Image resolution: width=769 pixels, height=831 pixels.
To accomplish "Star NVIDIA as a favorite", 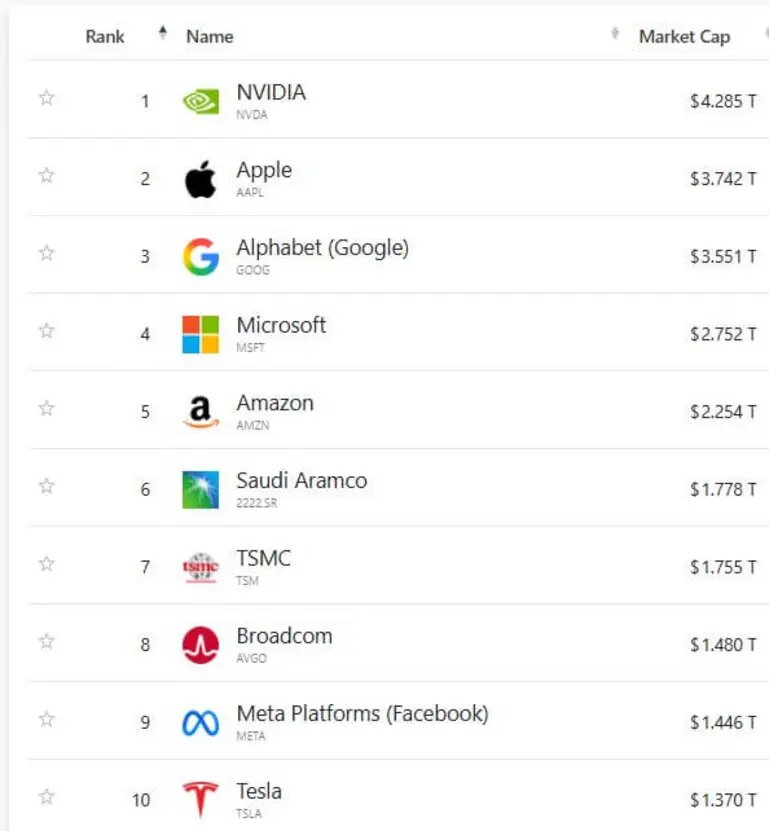I will (47, 98).
